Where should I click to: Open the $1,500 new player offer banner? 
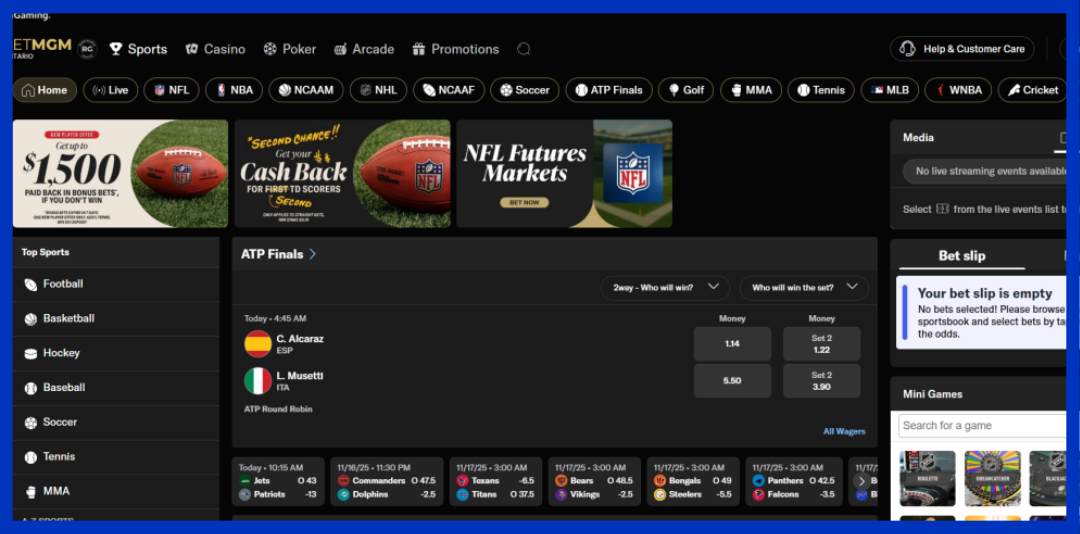click(121, 174)
